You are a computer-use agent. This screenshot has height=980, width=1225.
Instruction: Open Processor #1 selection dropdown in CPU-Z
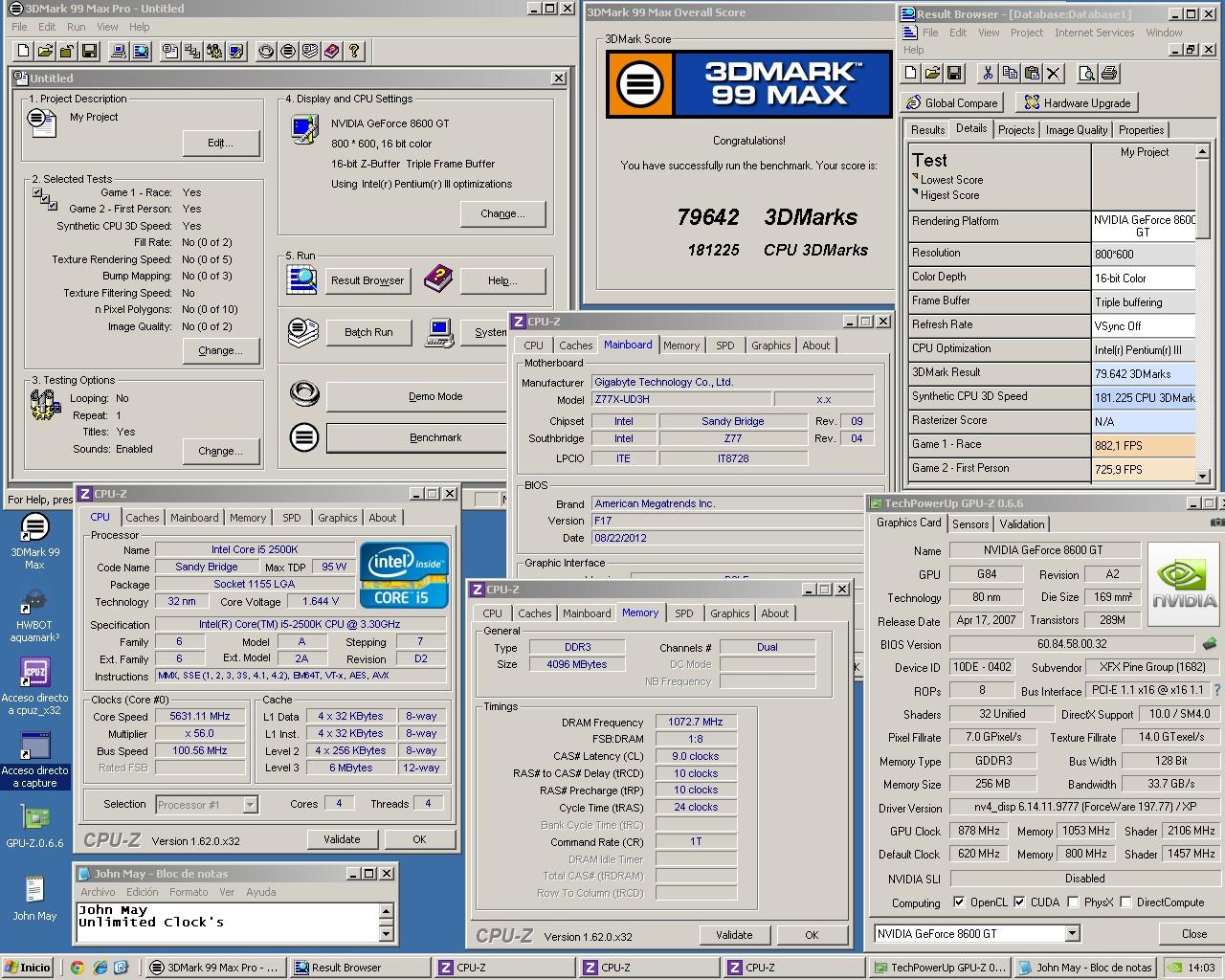pos(250,805)
